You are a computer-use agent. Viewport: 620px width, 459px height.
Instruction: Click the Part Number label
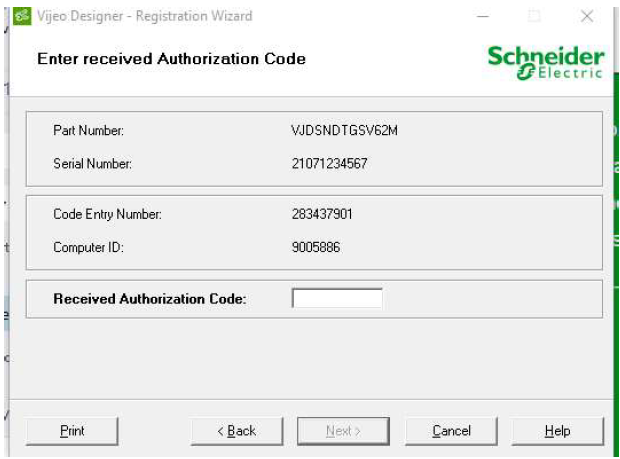pos(89,130)
